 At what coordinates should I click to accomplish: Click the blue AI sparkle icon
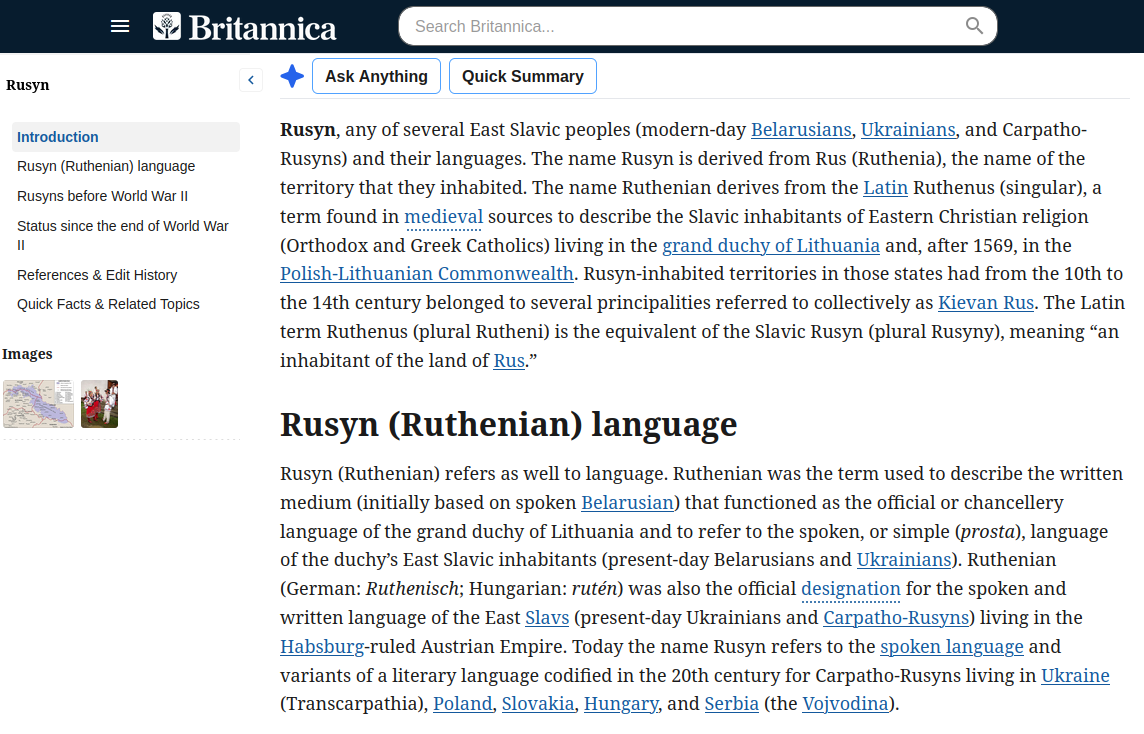coord(293,76)
